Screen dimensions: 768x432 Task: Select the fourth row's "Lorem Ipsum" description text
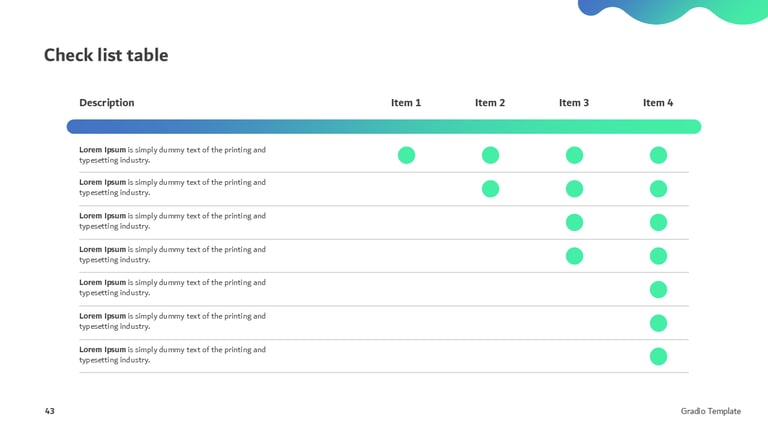(172, 254)
